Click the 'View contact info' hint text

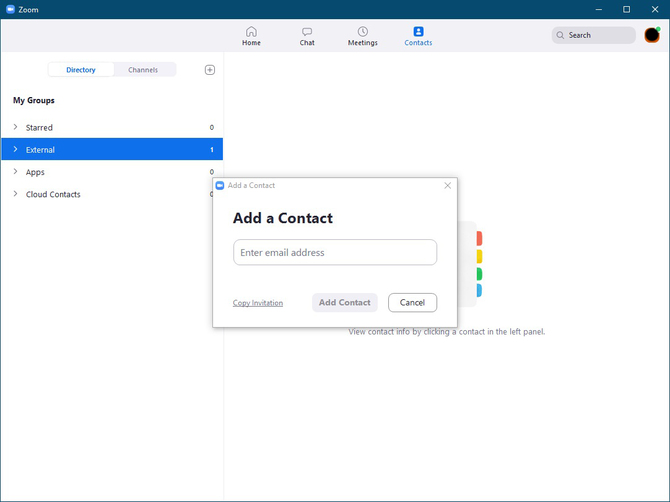pos(447,332)
